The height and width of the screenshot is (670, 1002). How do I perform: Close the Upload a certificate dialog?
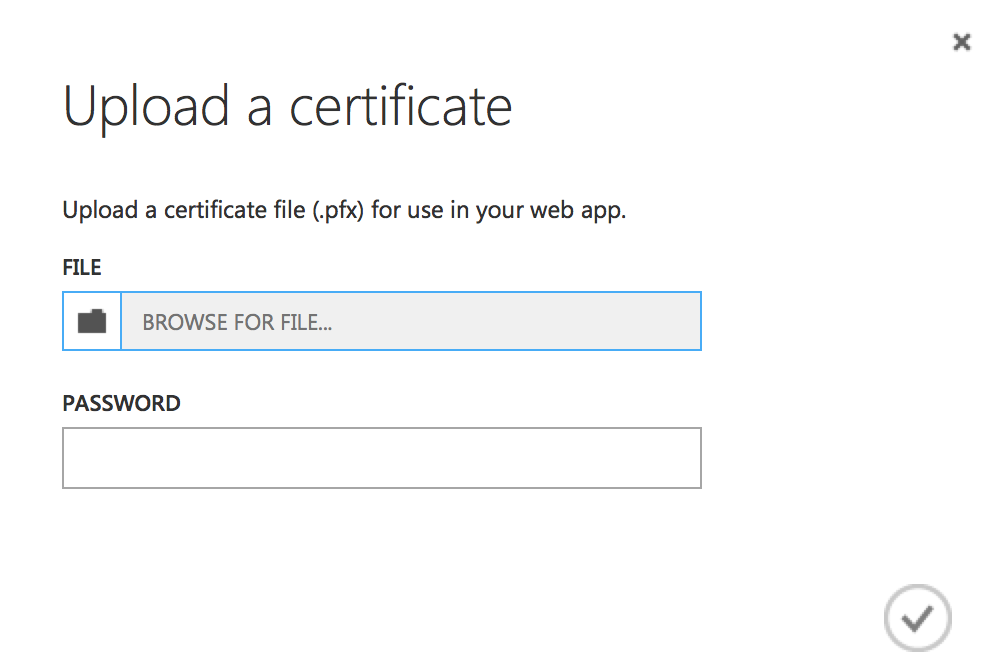961,42
